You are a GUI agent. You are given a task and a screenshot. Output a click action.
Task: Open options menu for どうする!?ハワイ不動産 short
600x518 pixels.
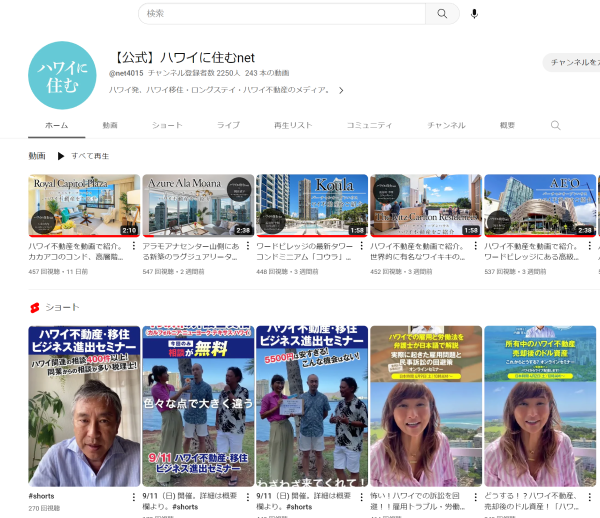pyautogui.click(x=589, y=497)
